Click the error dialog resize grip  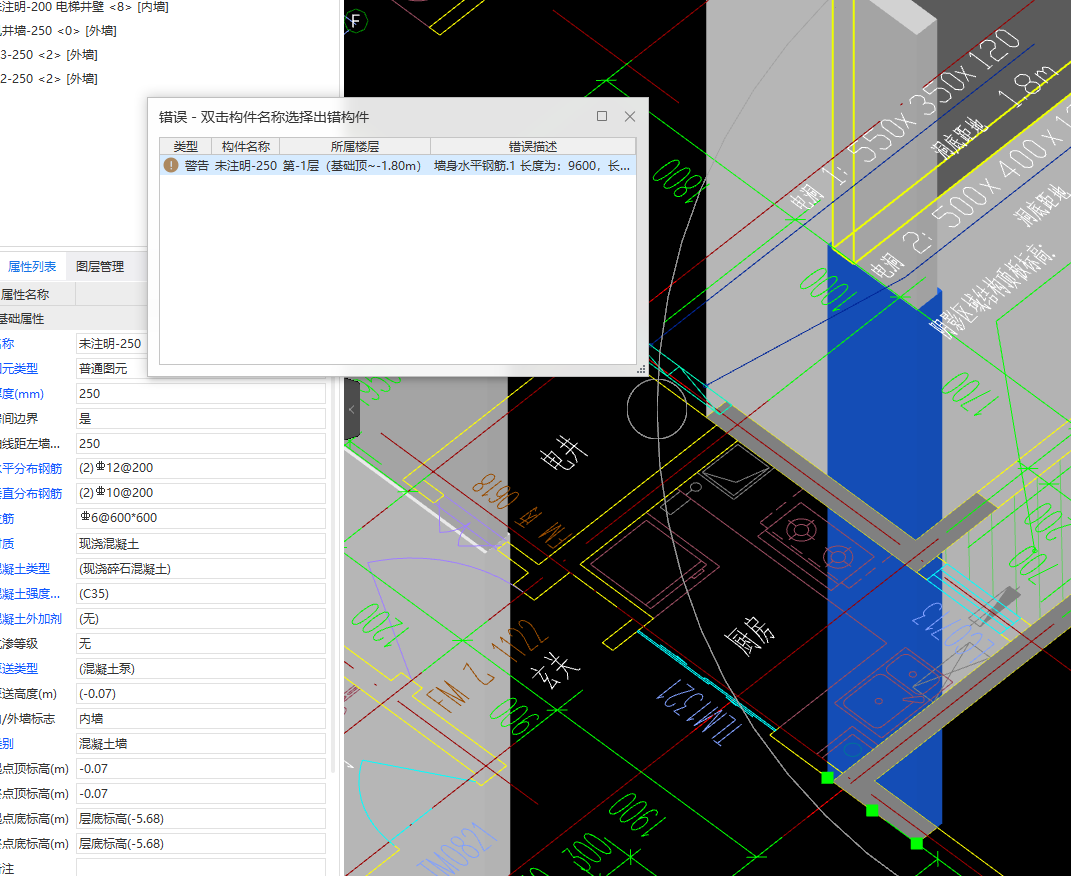coord(640,370)
